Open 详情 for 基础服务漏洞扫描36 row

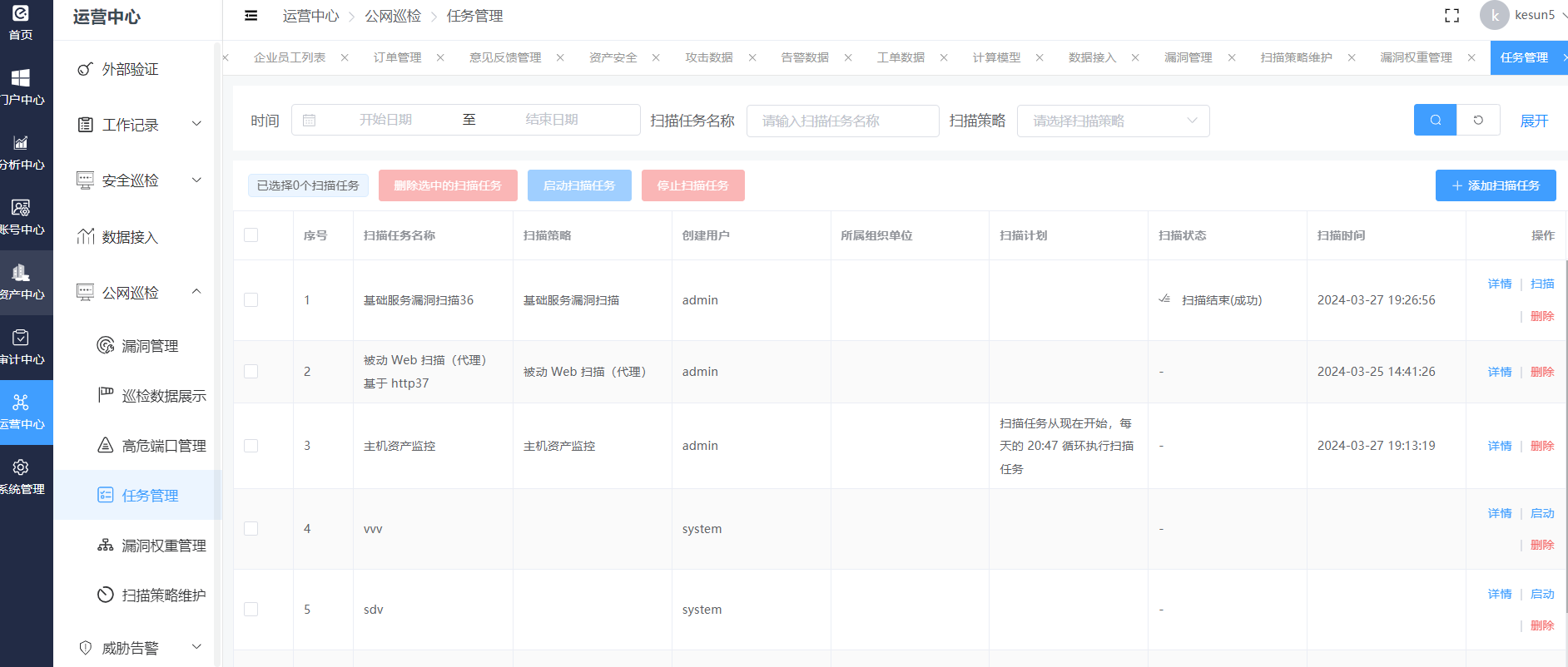coord(1500,284)
